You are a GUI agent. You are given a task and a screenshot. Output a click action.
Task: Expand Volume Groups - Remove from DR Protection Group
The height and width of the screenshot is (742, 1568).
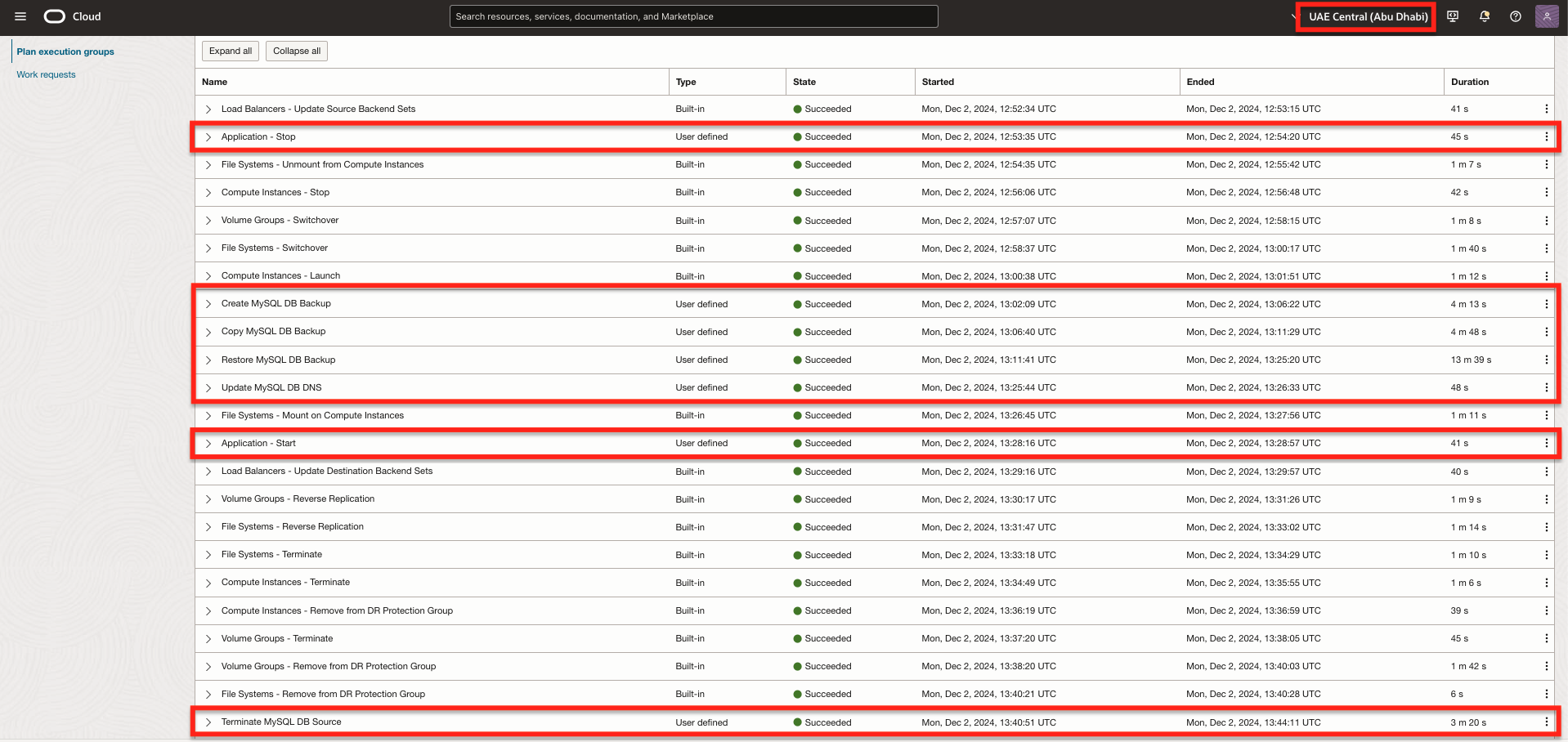208,666
